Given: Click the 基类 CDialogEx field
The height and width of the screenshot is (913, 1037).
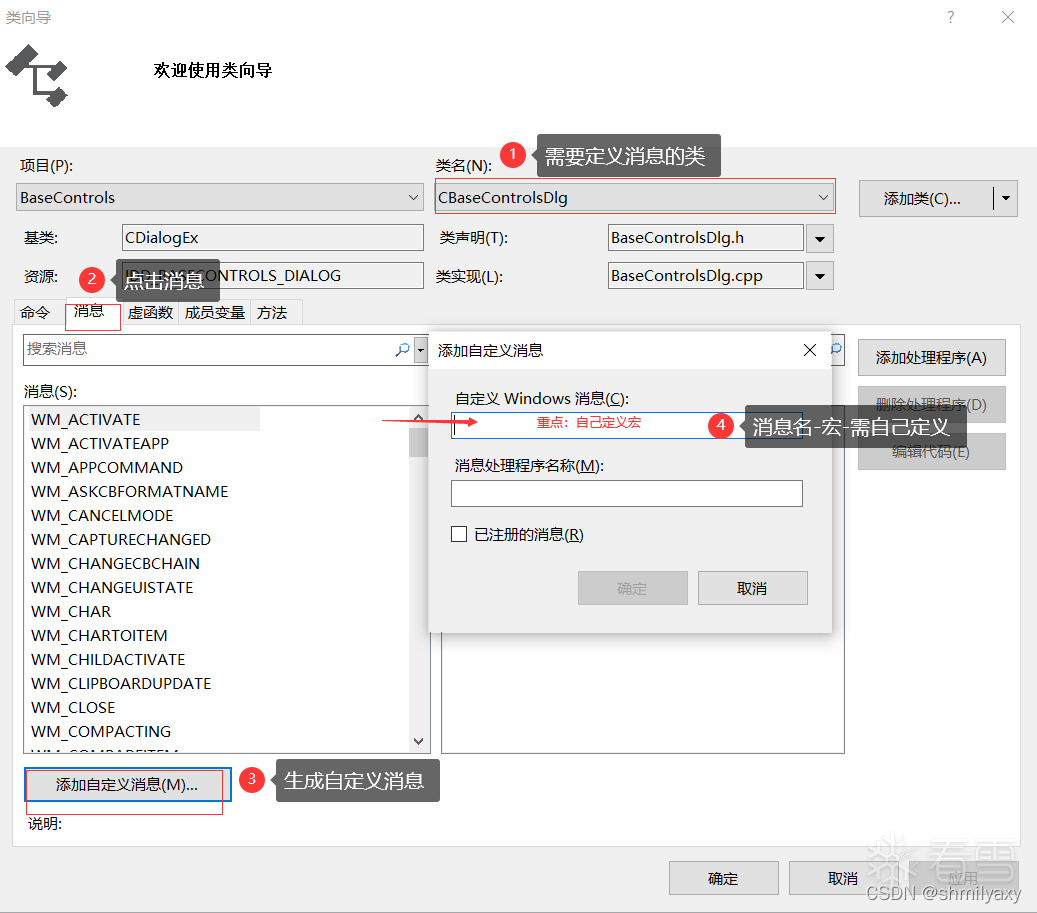Looking at the screenshot, I should [272, 237].
